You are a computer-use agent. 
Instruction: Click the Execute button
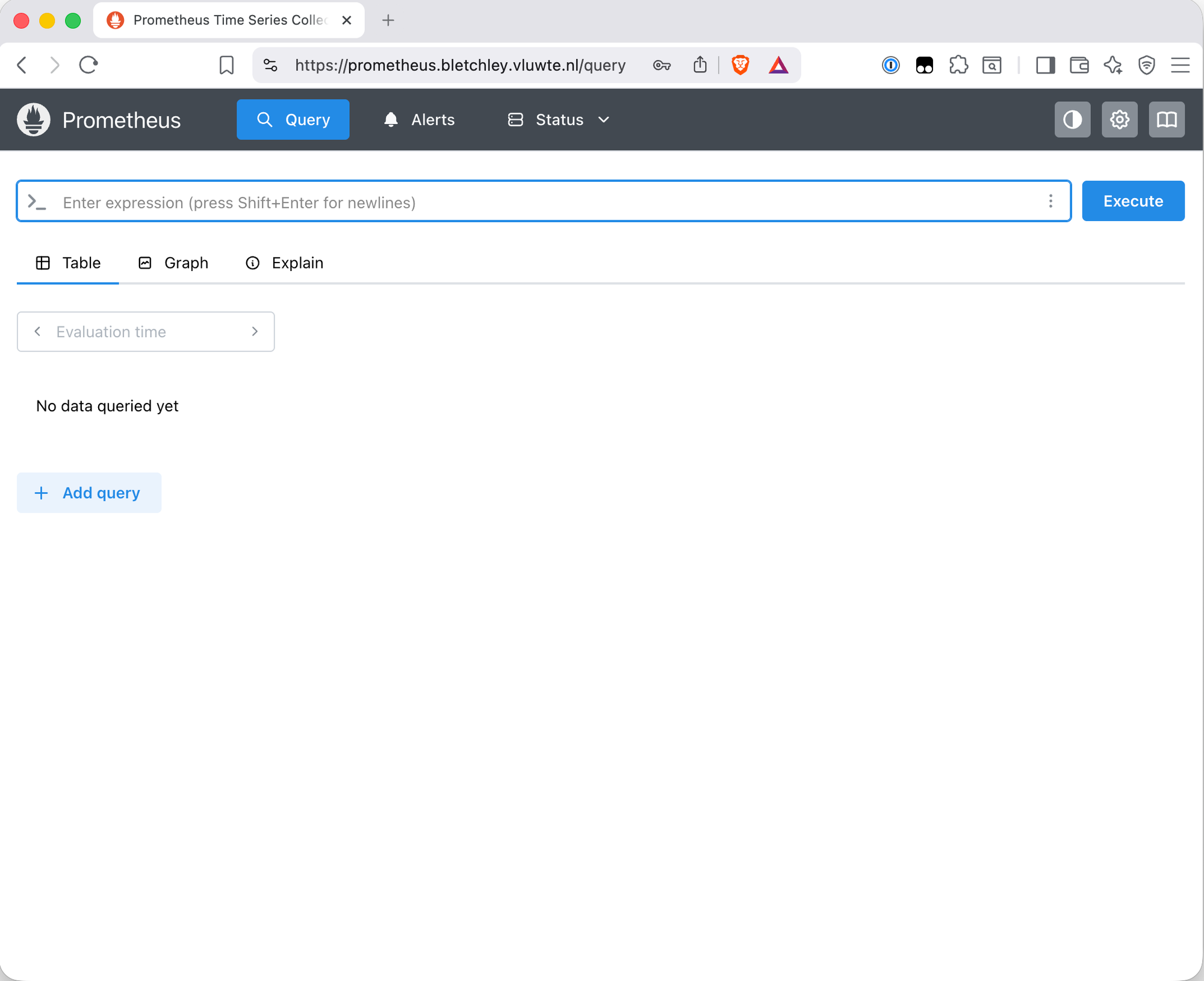point(1133,201)
